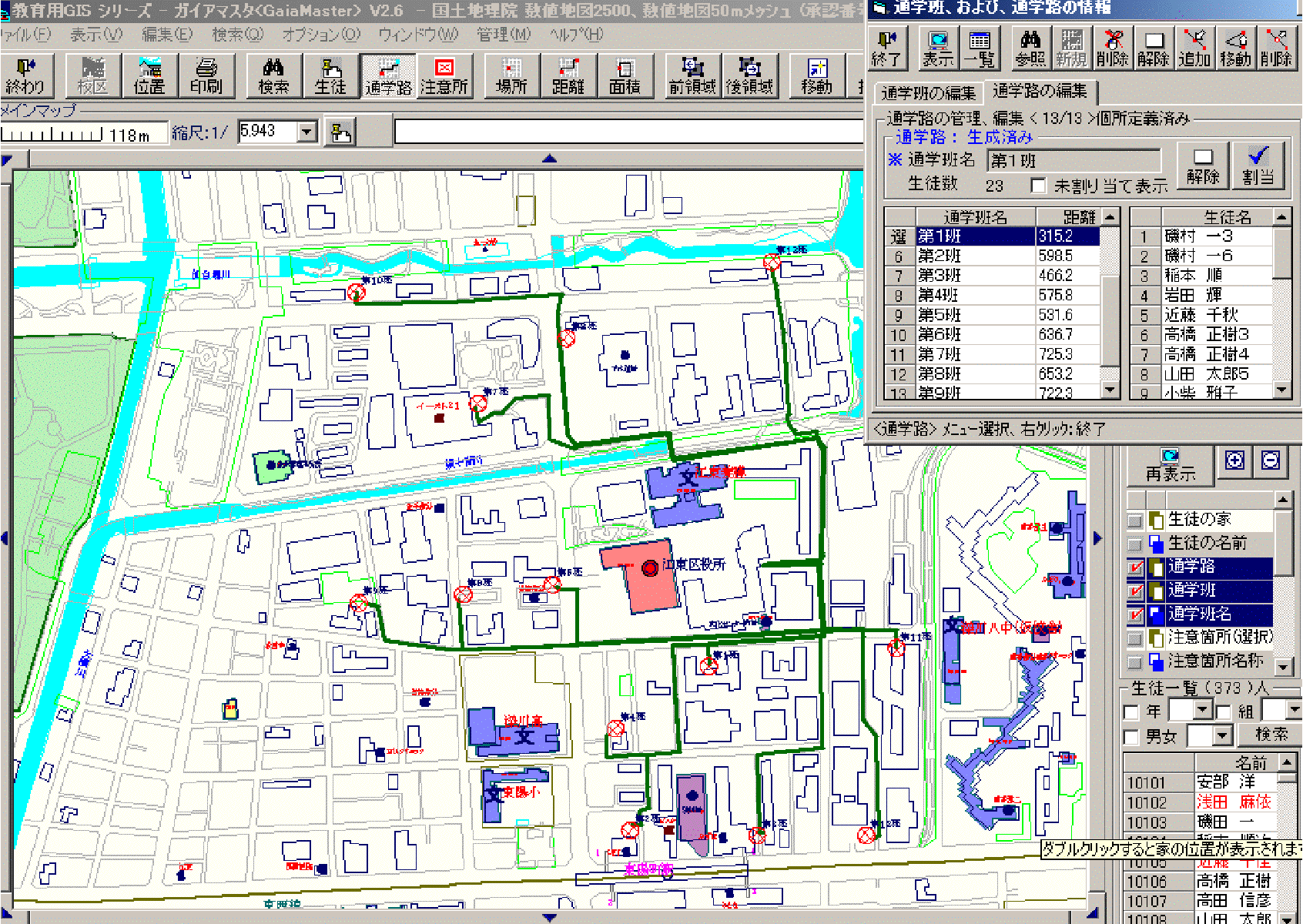Open the 検索 search binoculars tool
The image size is (1303, 924).
click(x=274, y=75)
